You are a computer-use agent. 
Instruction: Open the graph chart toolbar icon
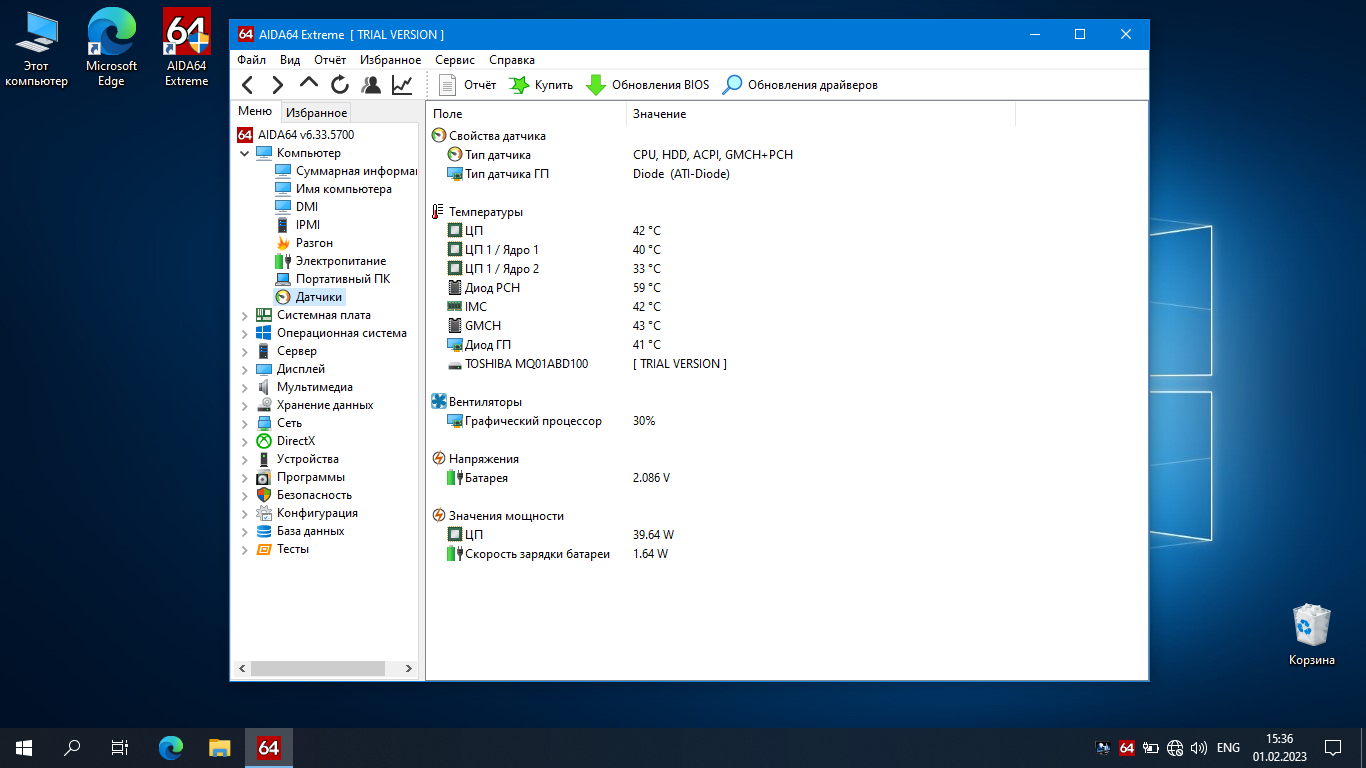[402, 85]
